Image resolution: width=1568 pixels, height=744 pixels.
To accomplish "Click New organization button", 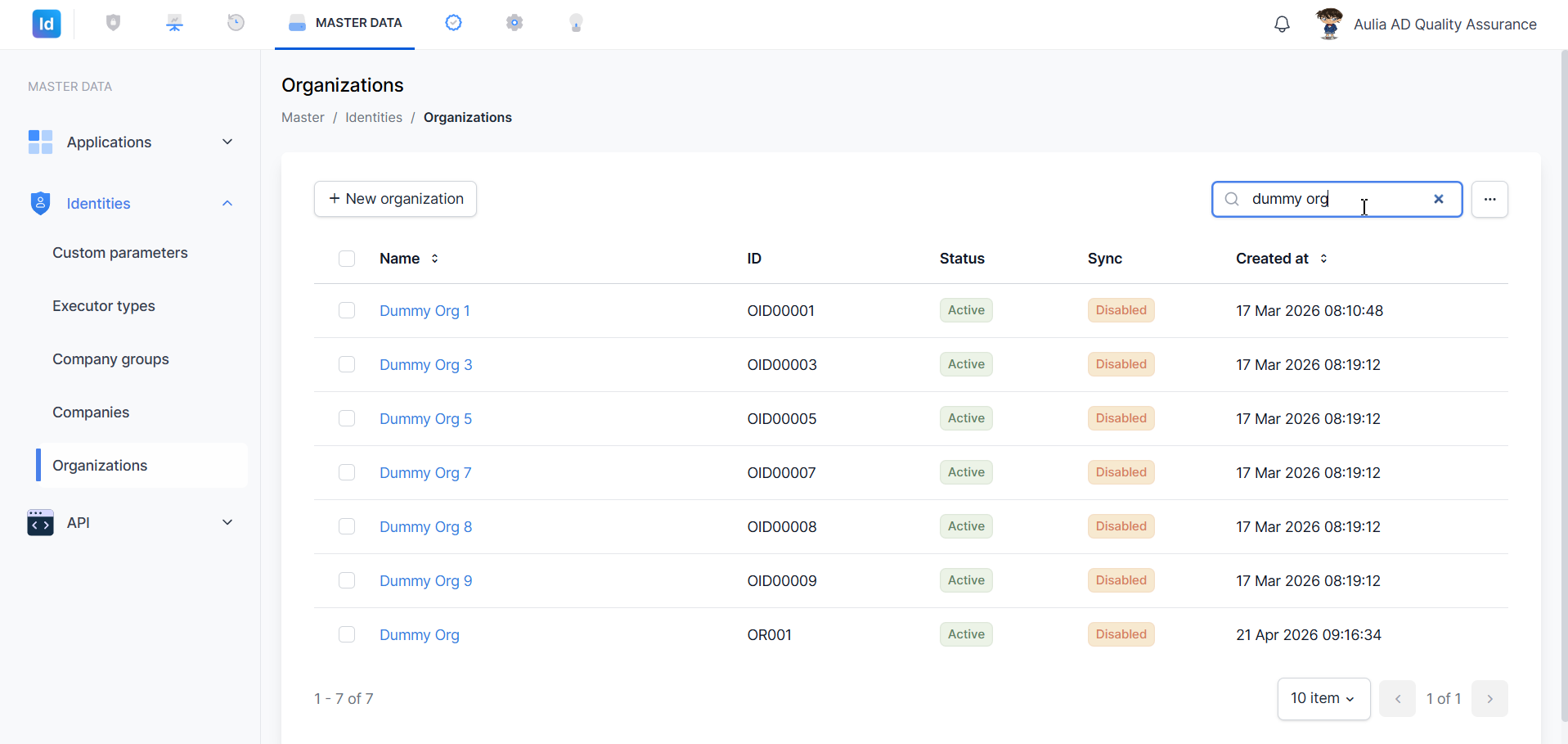I will click(395, 199).
